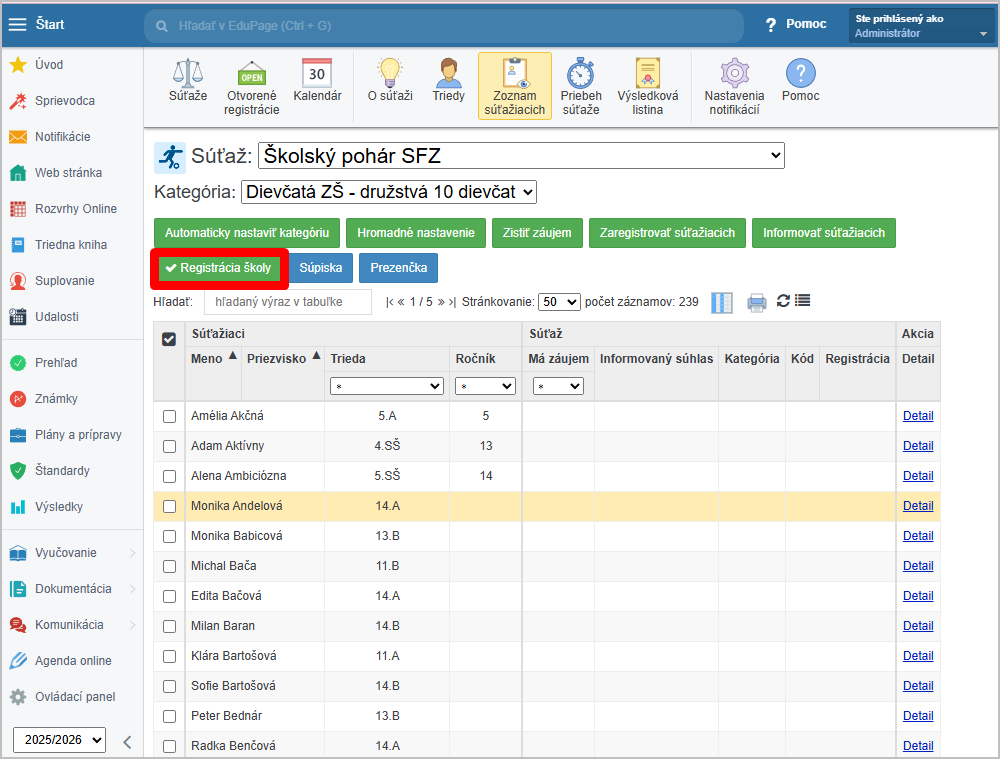Open the Súťaž dropdown Školský pohár SFZ
The image size is (1000, 759).
[521, 156]
